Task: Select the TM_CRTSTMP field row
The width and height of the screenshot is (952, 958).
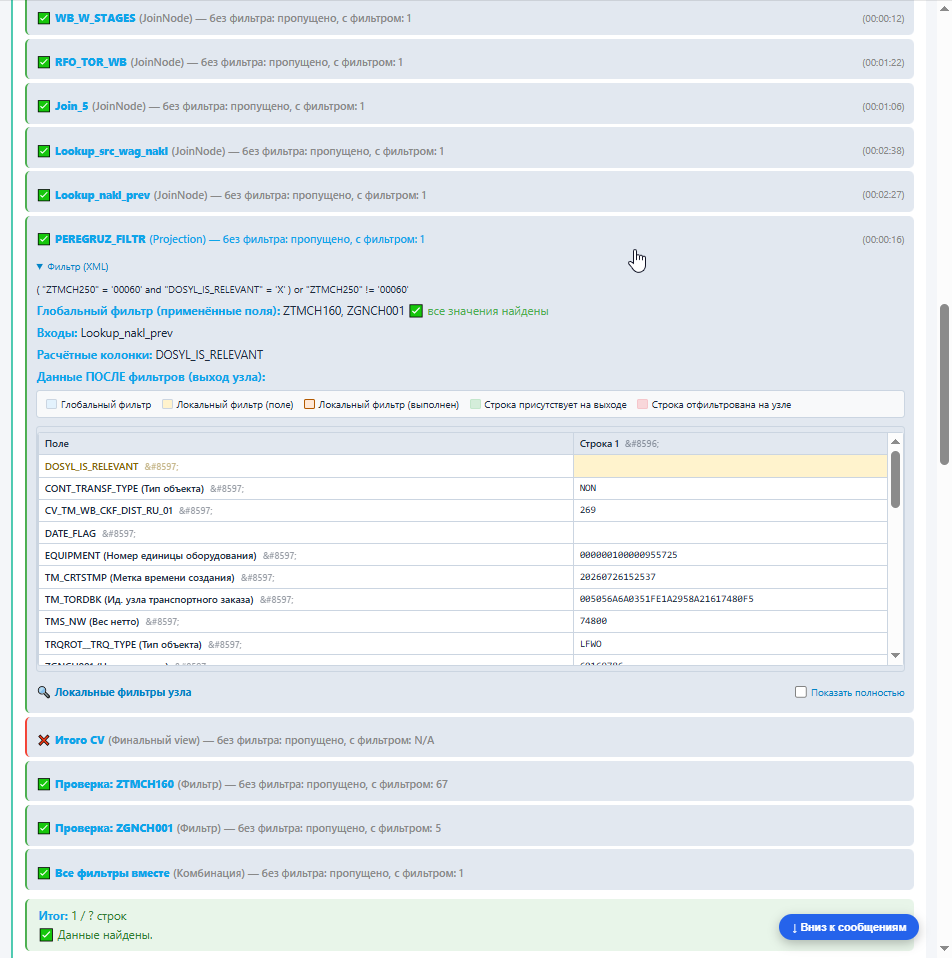Action: tap(306, 577)
